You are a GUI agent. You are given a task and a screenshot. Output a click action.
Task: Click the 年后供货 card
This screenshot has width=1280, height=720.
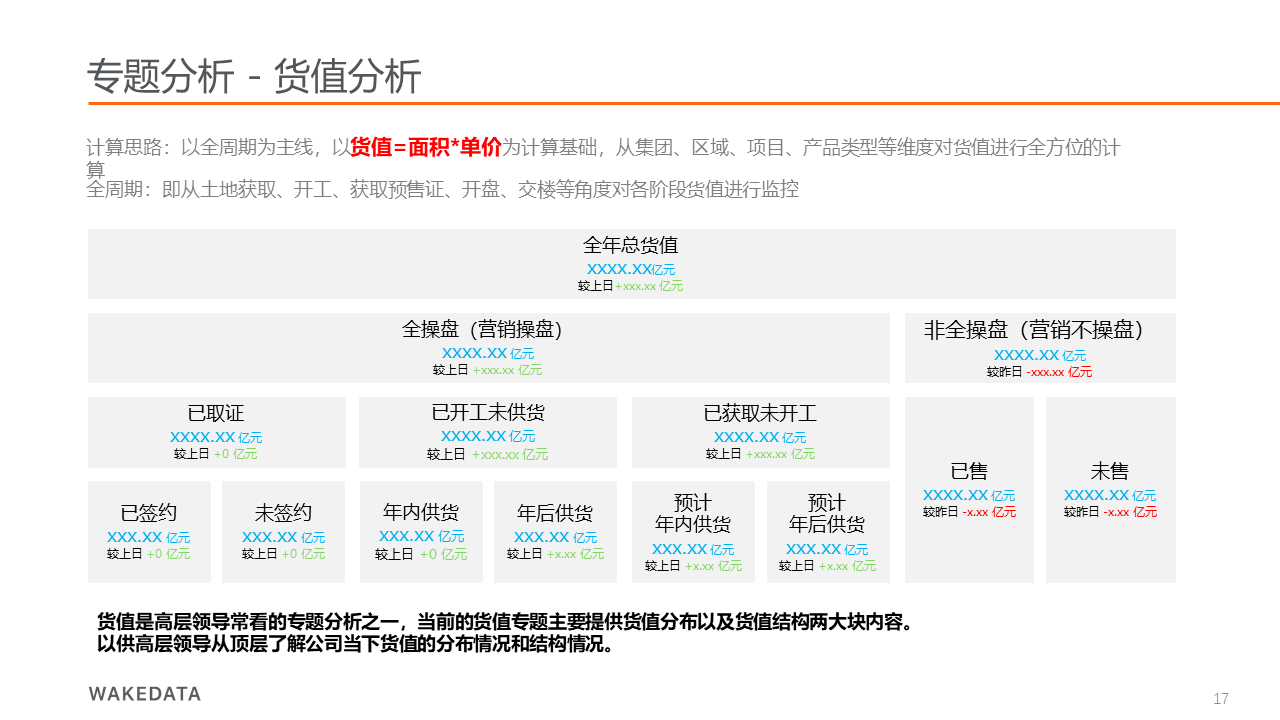pos(555,532)
